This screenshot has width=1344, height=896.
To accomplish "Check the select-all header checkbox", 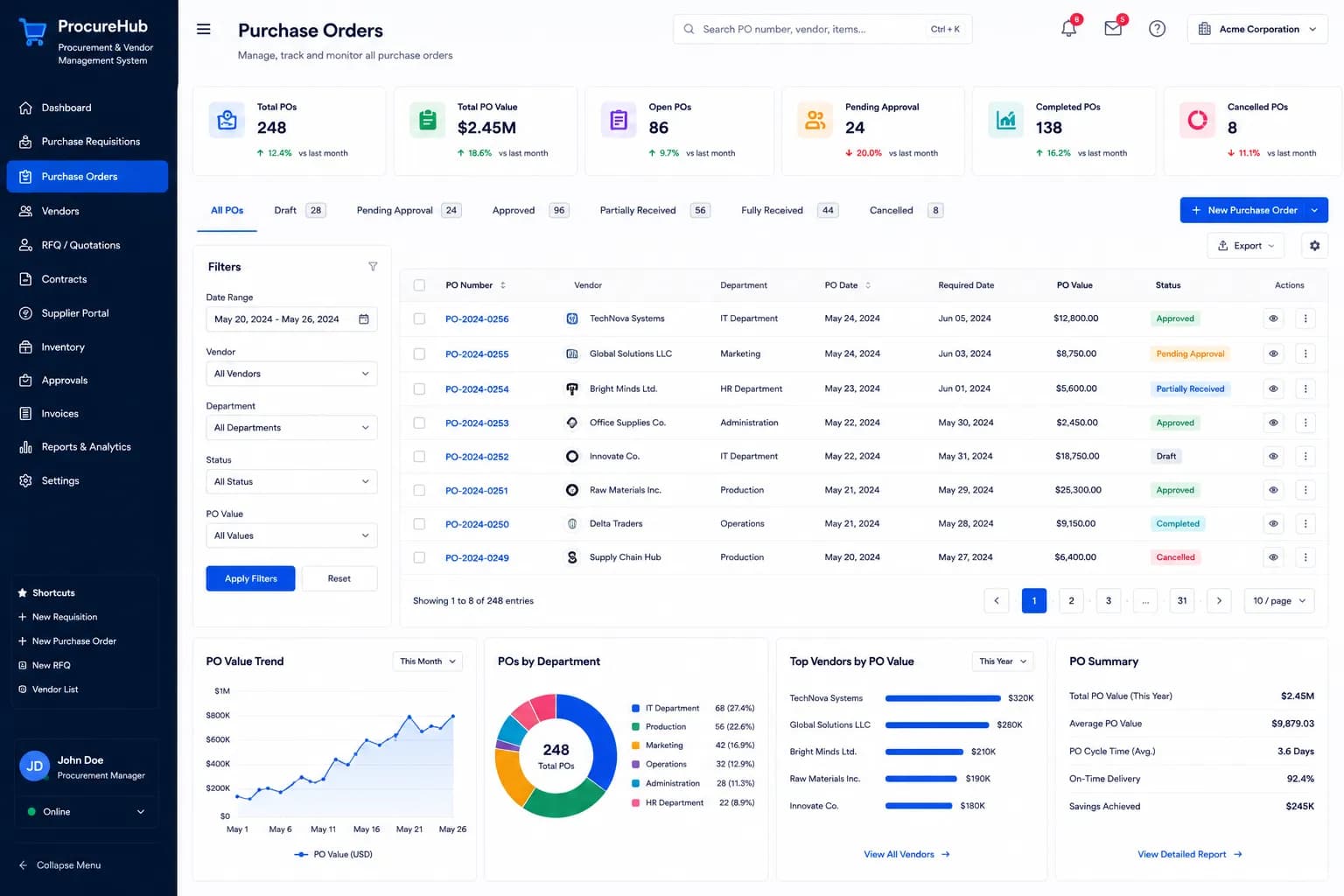I will (419, 285).
